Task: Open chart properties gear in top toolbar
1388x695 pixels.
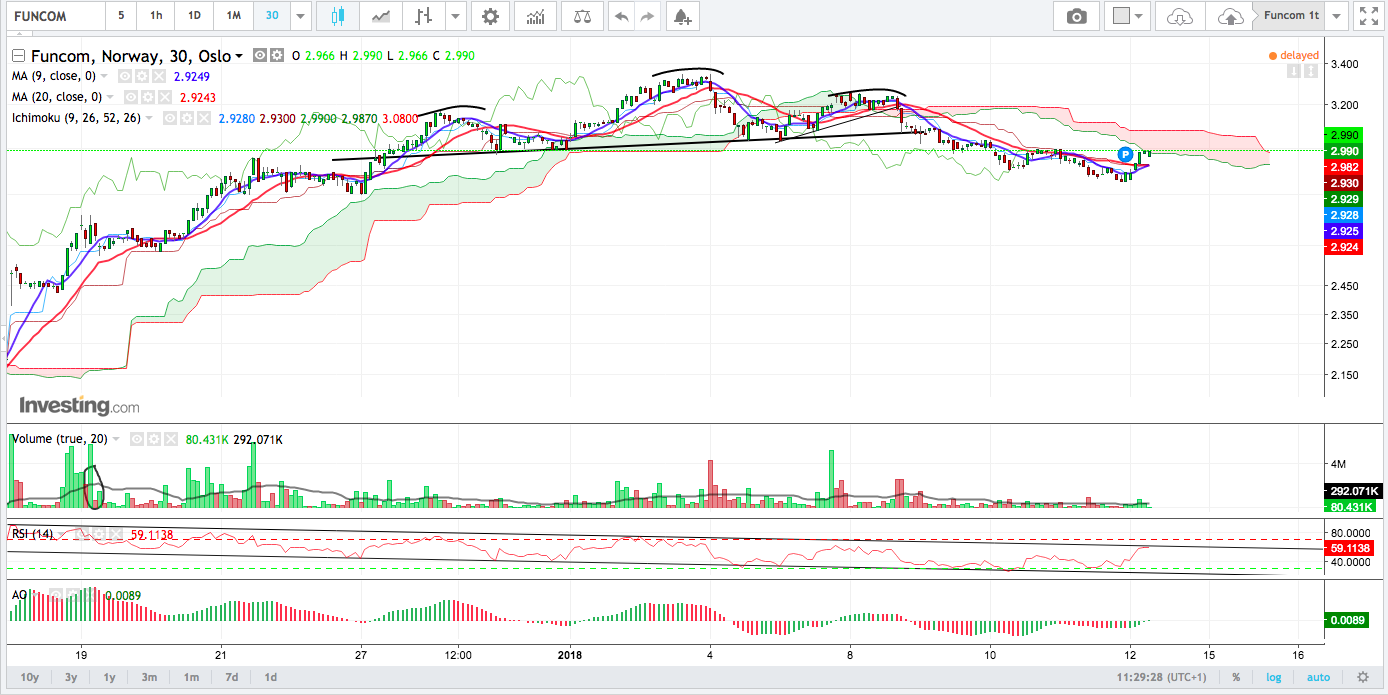Action: coord(489,16)
